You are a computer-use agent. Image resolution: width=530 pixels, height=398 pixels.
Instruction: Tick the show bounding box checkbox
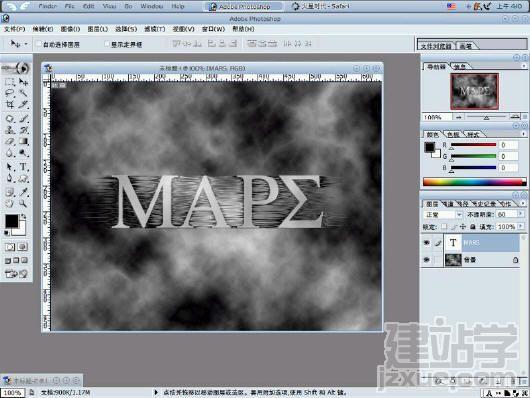point(107,44)
